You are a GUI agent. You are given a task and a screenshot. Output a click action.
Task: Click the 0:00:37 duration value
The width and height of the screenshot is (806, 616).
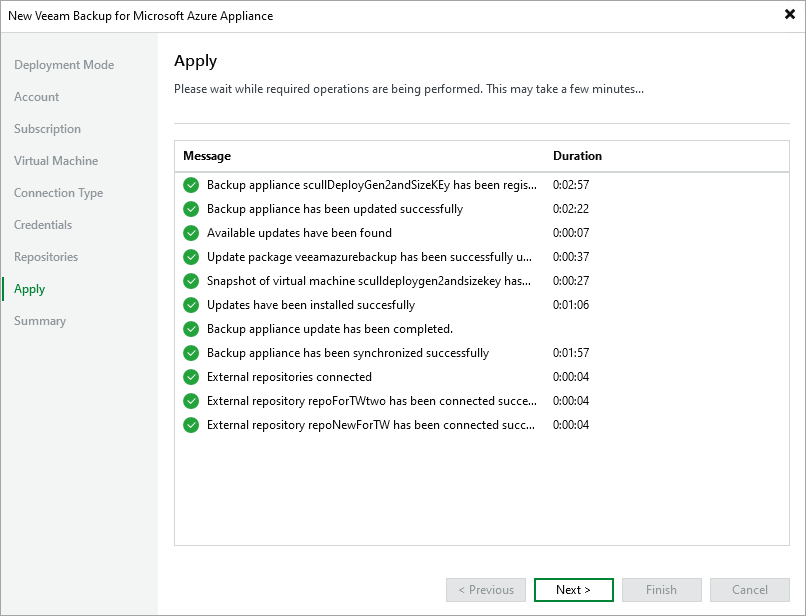tap(571, 257)
